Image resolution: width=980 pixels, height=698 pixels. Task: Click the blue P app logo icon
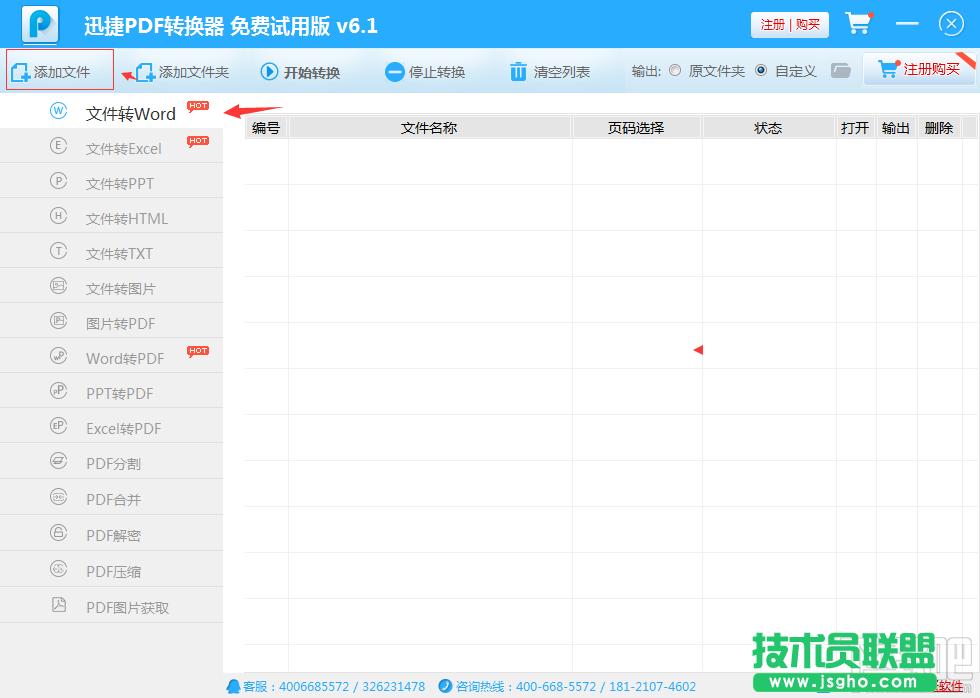pos(38,23)
